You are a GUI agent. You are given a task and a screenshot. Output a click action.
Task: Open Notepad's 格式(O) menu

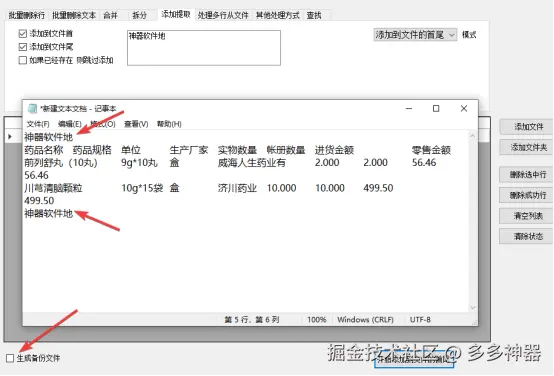[x=103, y=124]
